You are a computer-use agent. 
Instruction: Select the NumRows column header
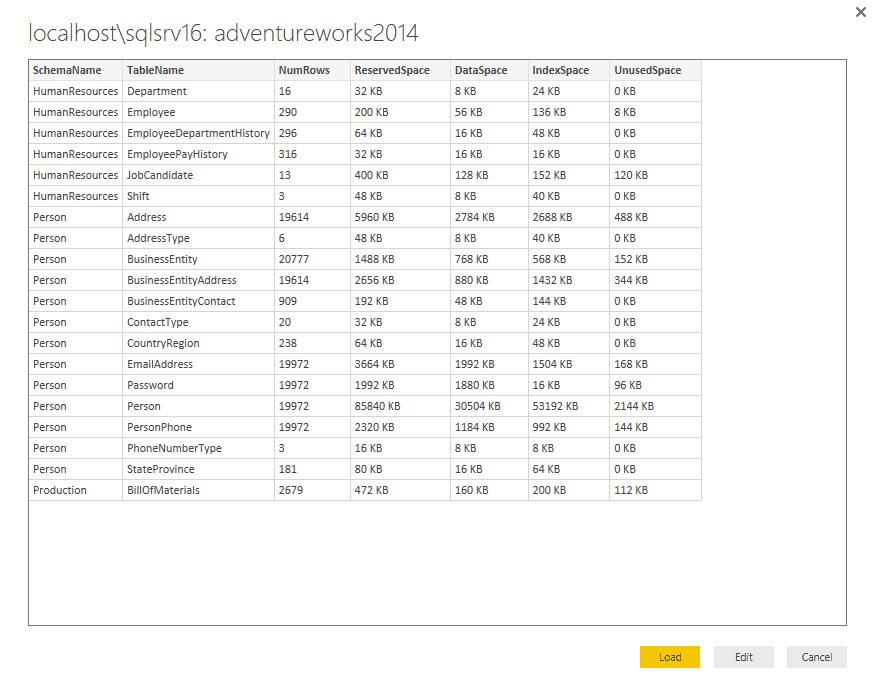coord(313,70)
